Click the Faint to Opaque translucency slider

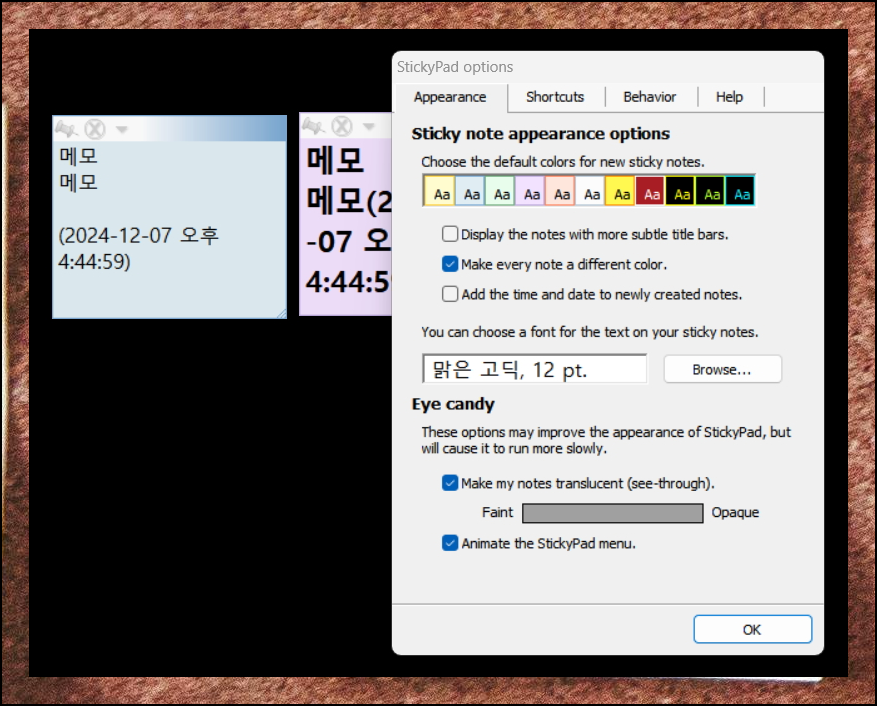click(612, 513)
